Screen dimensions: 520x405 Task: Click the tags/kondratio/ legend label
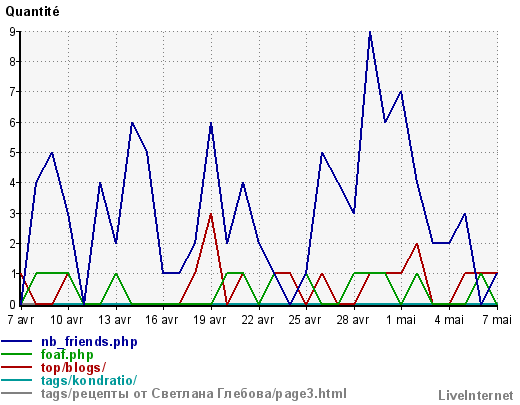89,380
